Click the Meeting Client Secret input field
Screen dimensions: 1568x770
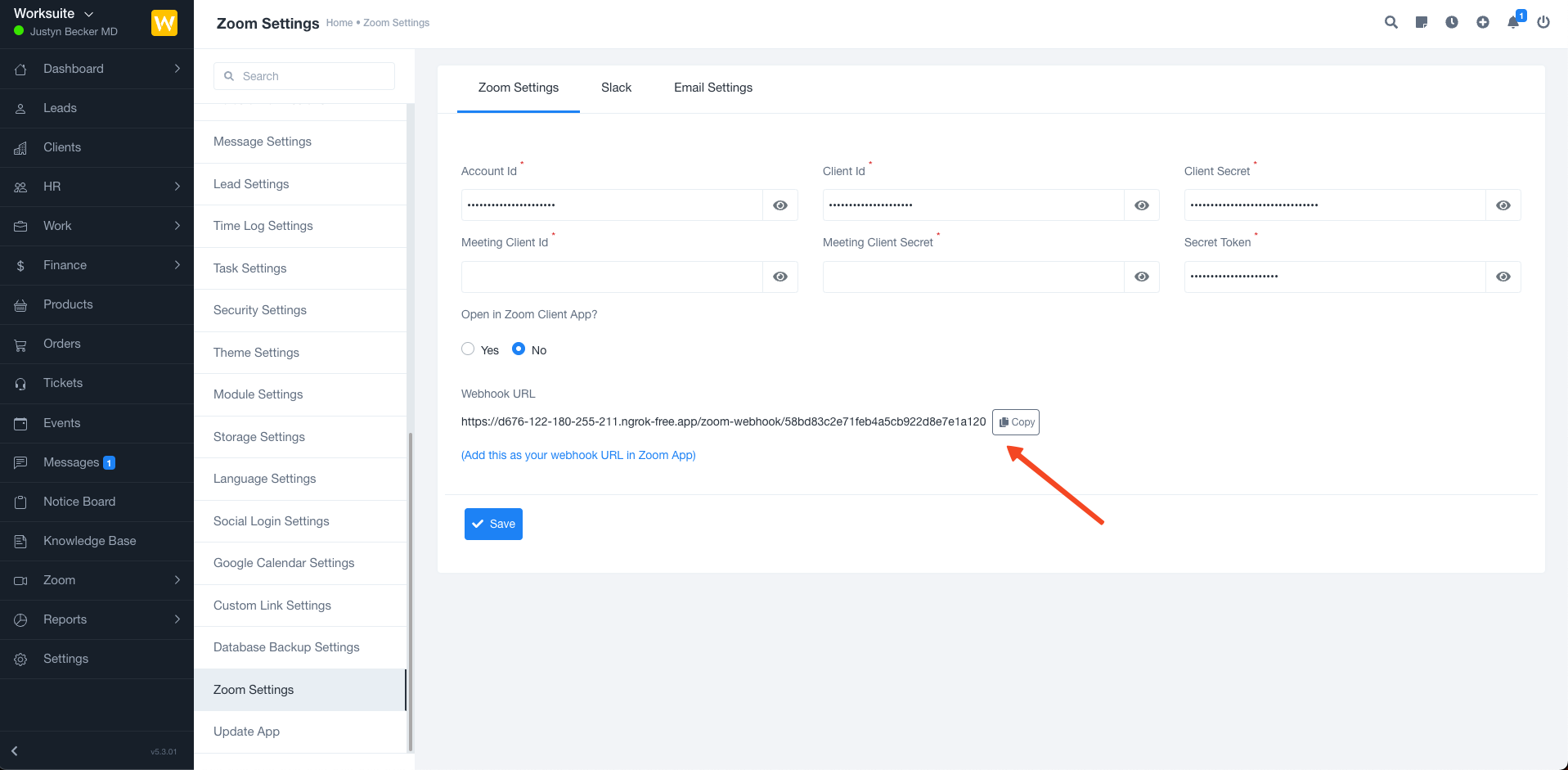(x=973, y=277)
